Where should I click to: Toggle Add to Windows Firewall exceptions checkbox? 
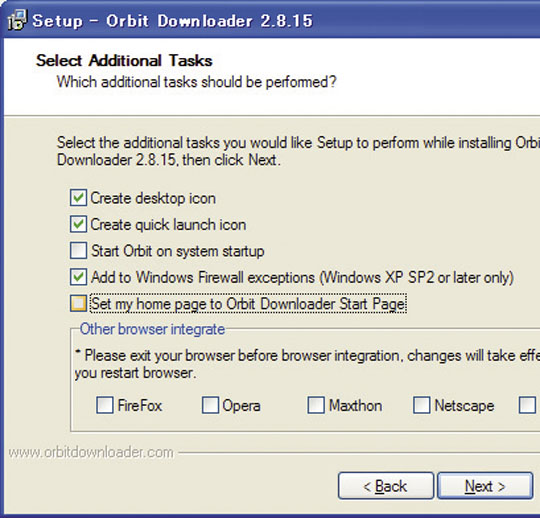[x=78, y=277]
